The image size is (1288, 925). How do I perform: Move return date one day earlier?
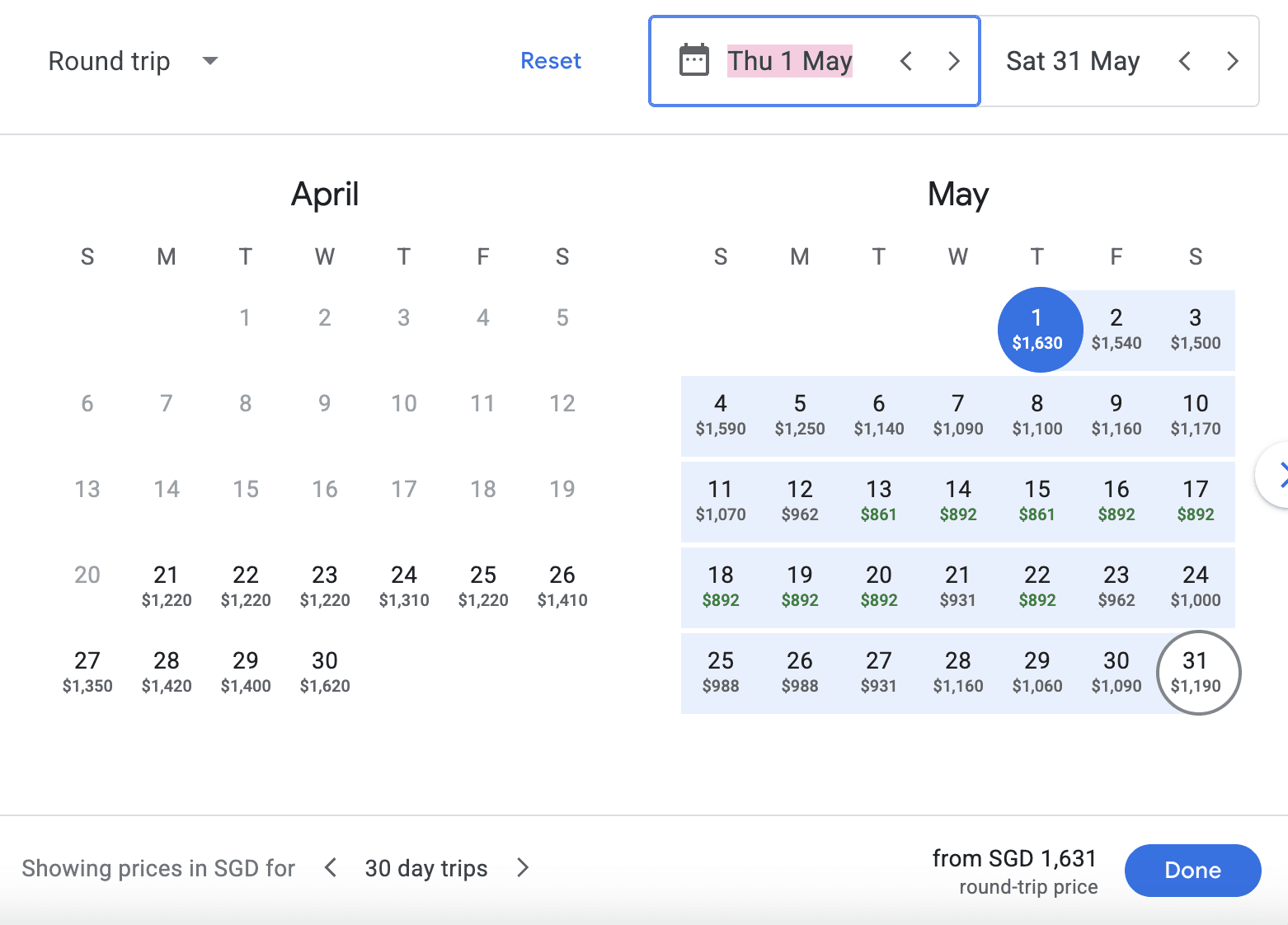(1185, 61)
